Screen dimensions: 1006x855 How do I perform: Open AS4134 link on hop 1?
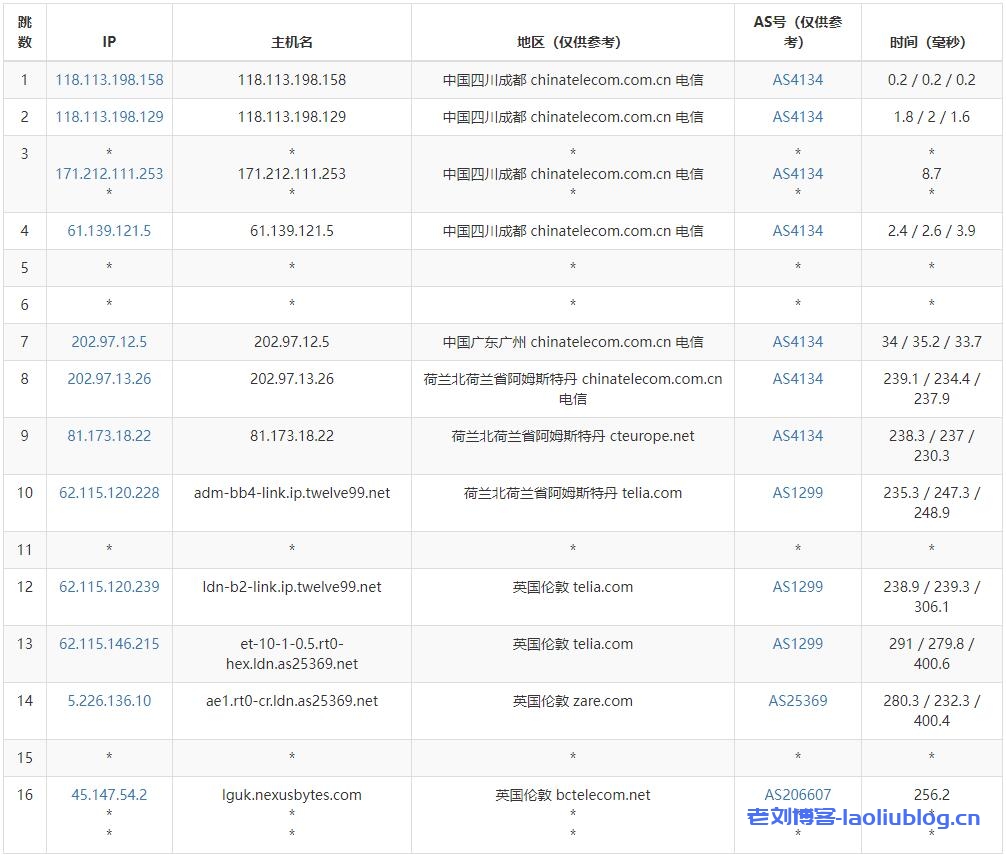tap(797, 80)
